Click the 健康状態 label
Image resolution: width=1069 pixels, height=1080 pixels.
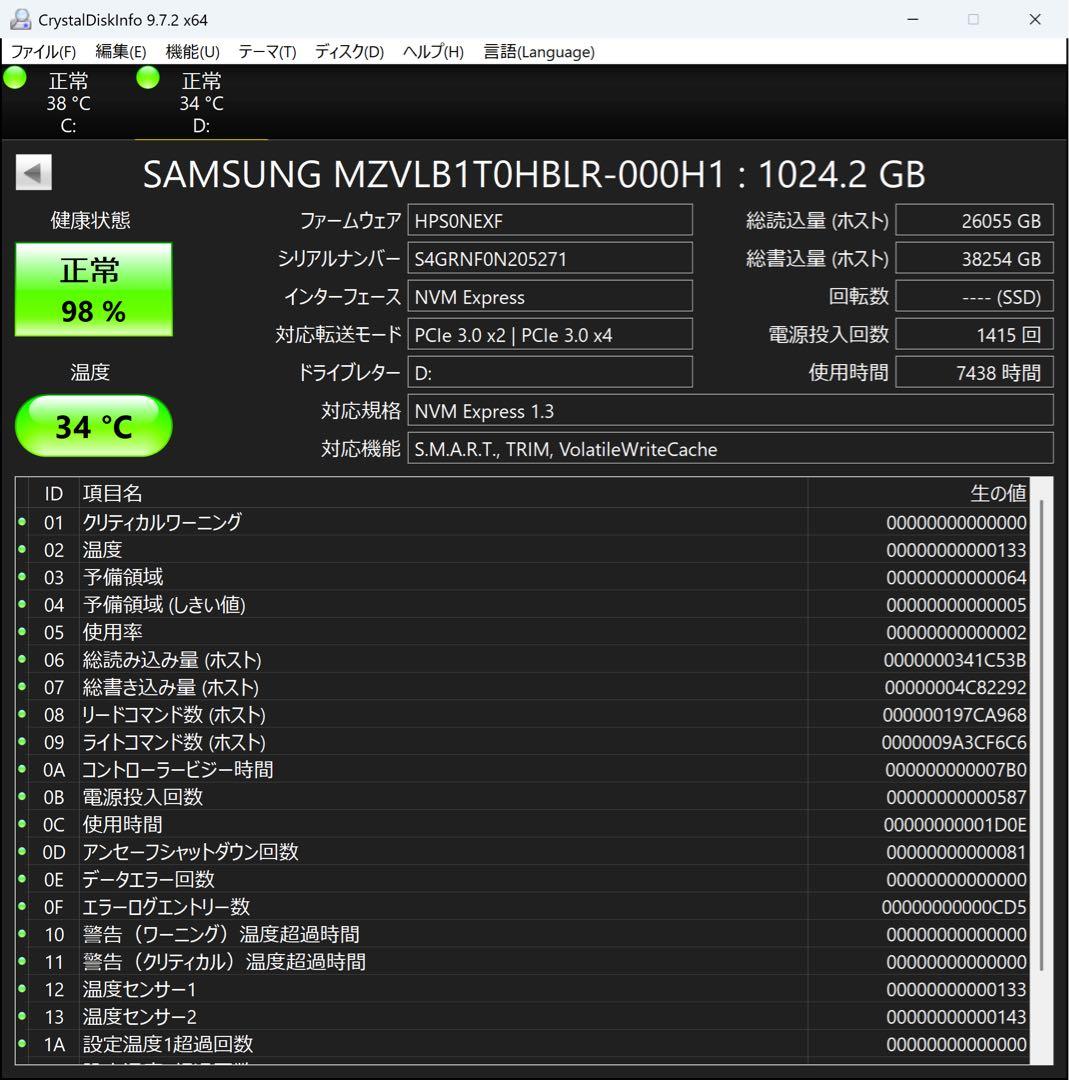90,220
